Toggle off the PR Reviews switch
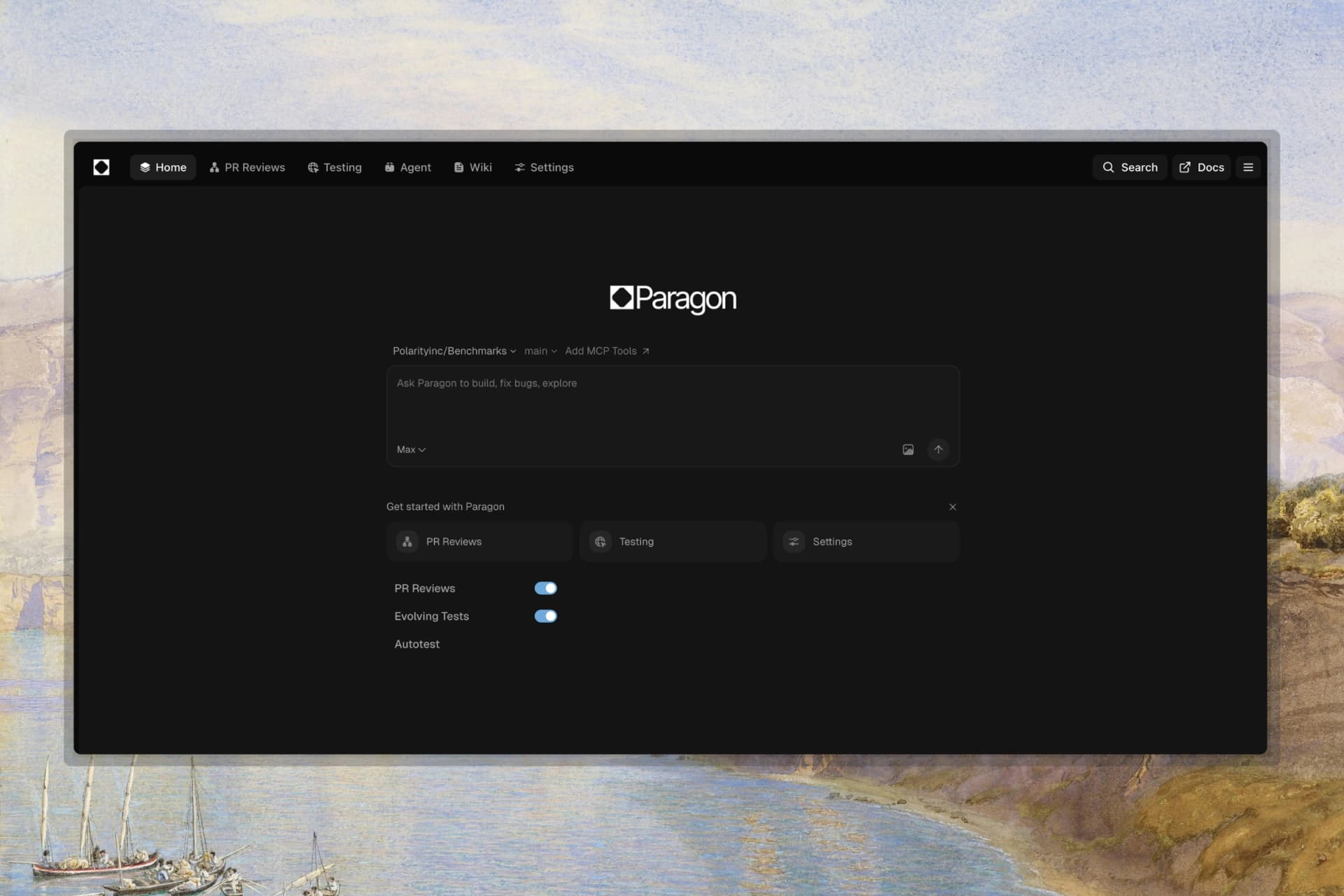This screenshot has height=896, width=1344. point(545,588)
